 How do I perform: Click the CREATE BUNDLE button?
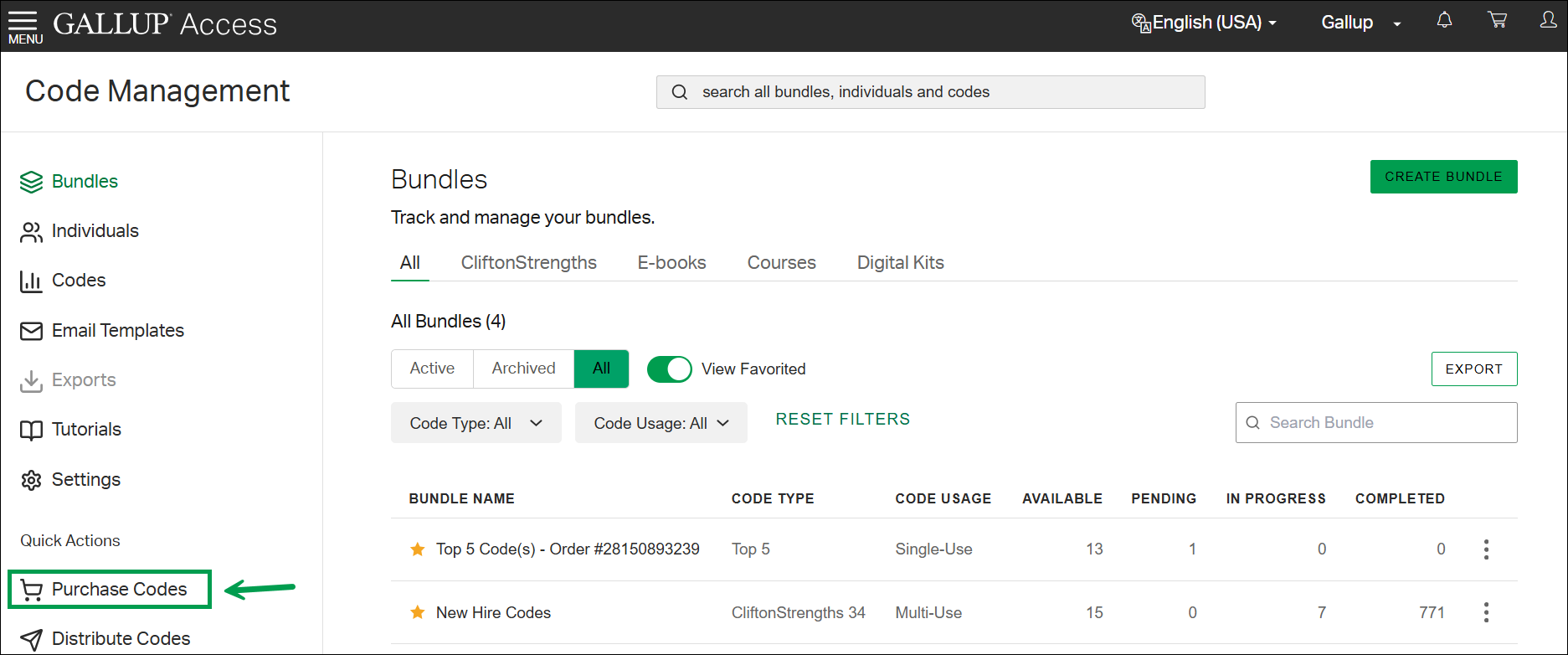point(1443,177)
